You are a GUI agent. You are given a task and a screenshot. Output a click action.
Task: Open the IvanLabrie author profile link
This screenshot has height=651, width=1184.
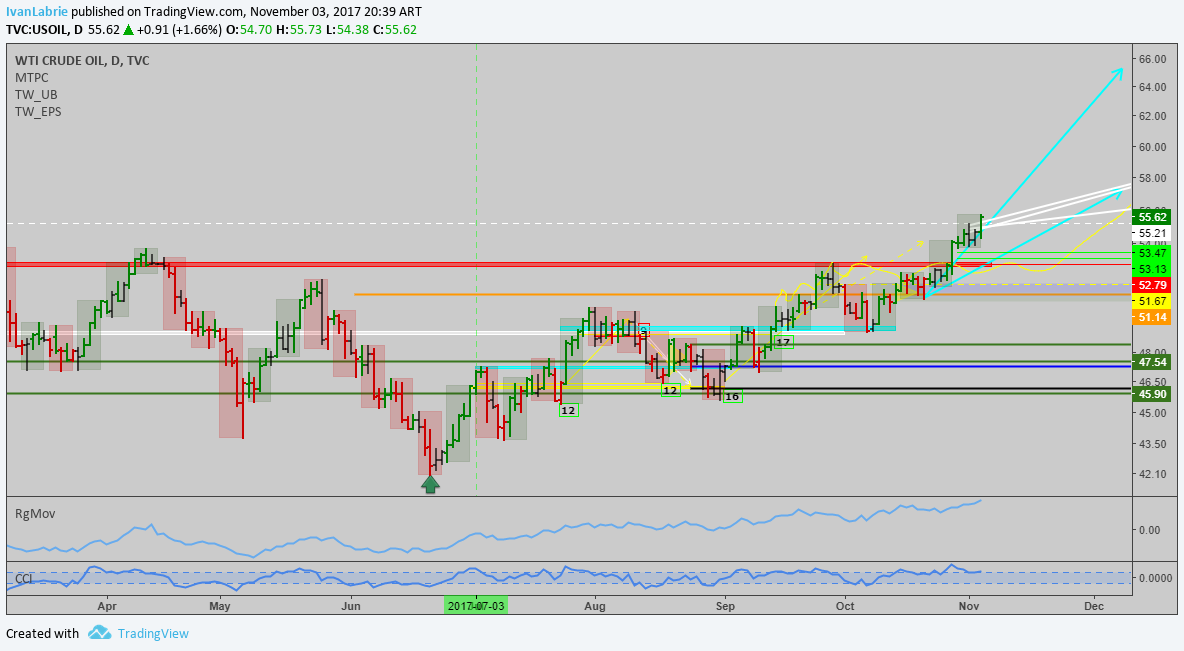click(39, 12)
